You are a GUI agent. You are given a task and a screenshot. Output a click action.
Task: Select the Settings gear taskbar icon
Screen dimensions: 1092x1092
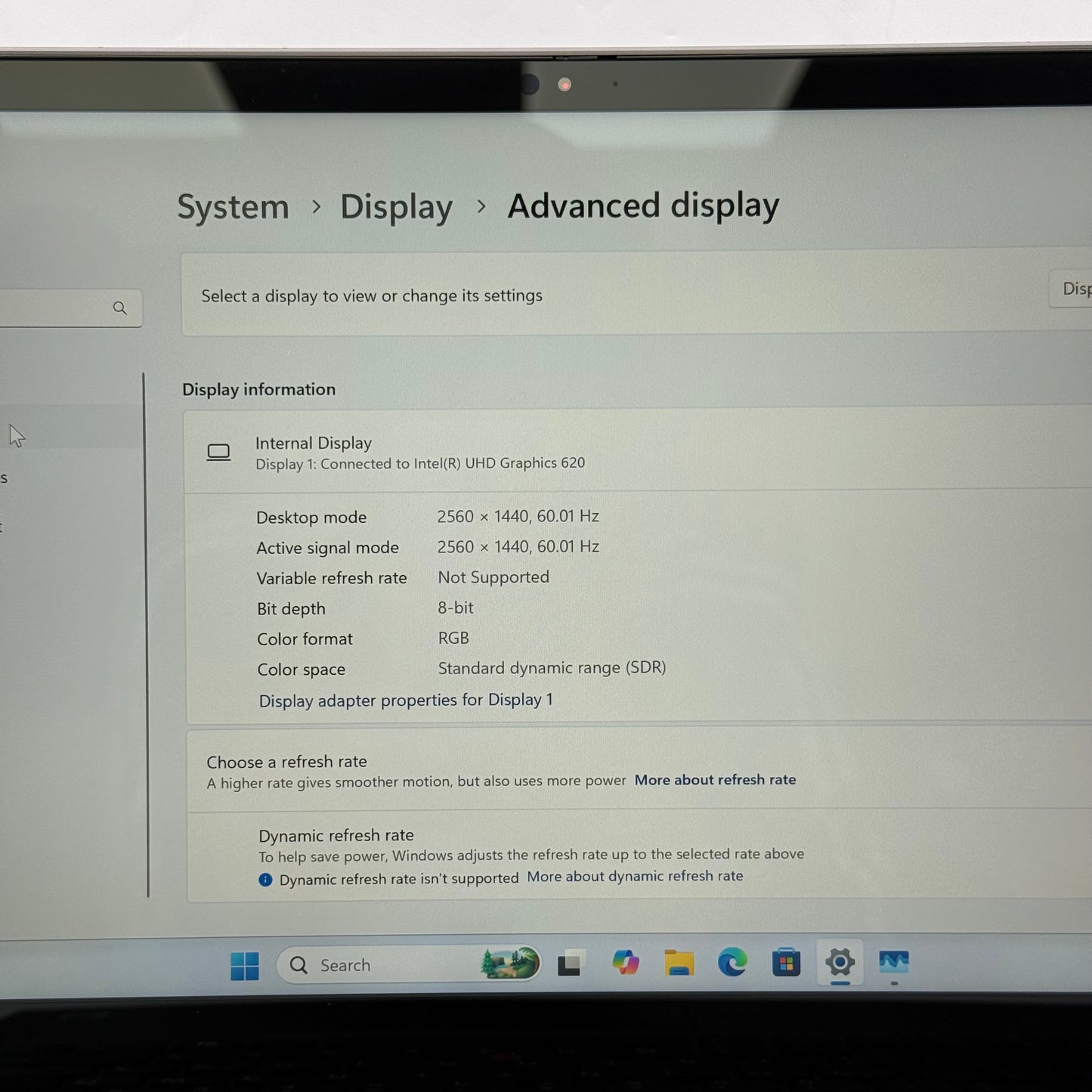[840, 962]
